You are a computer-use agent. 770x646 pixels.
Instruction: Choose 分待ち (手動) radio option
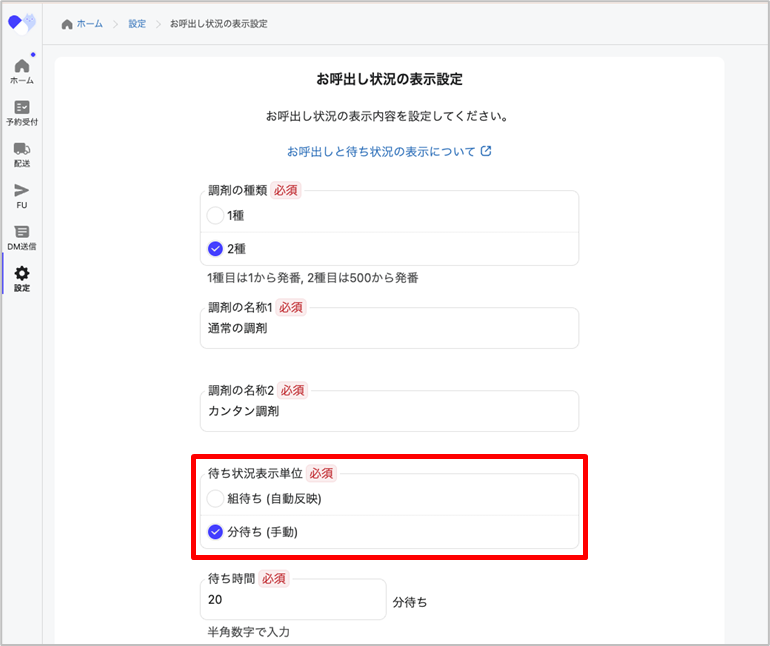pyautogui.click(x=215, y=532)
